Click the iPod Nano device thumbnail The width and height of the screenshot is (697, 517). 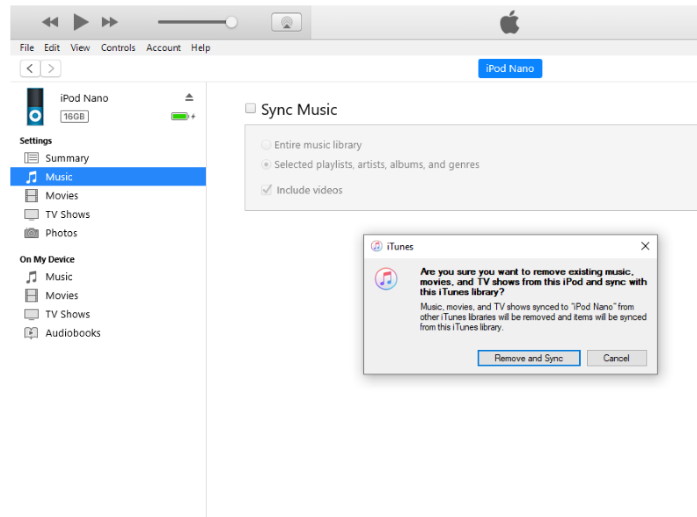click(x=35, y=107)
